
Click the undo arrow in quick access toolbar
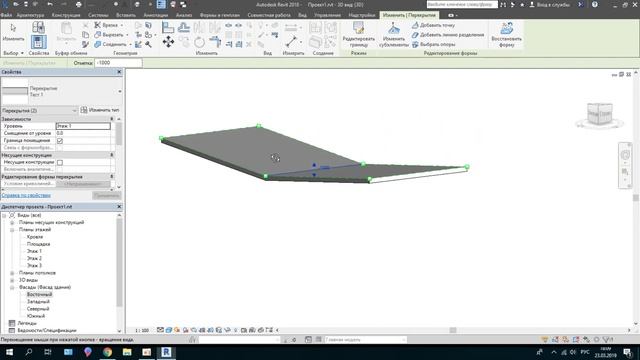tap(50, 4)
